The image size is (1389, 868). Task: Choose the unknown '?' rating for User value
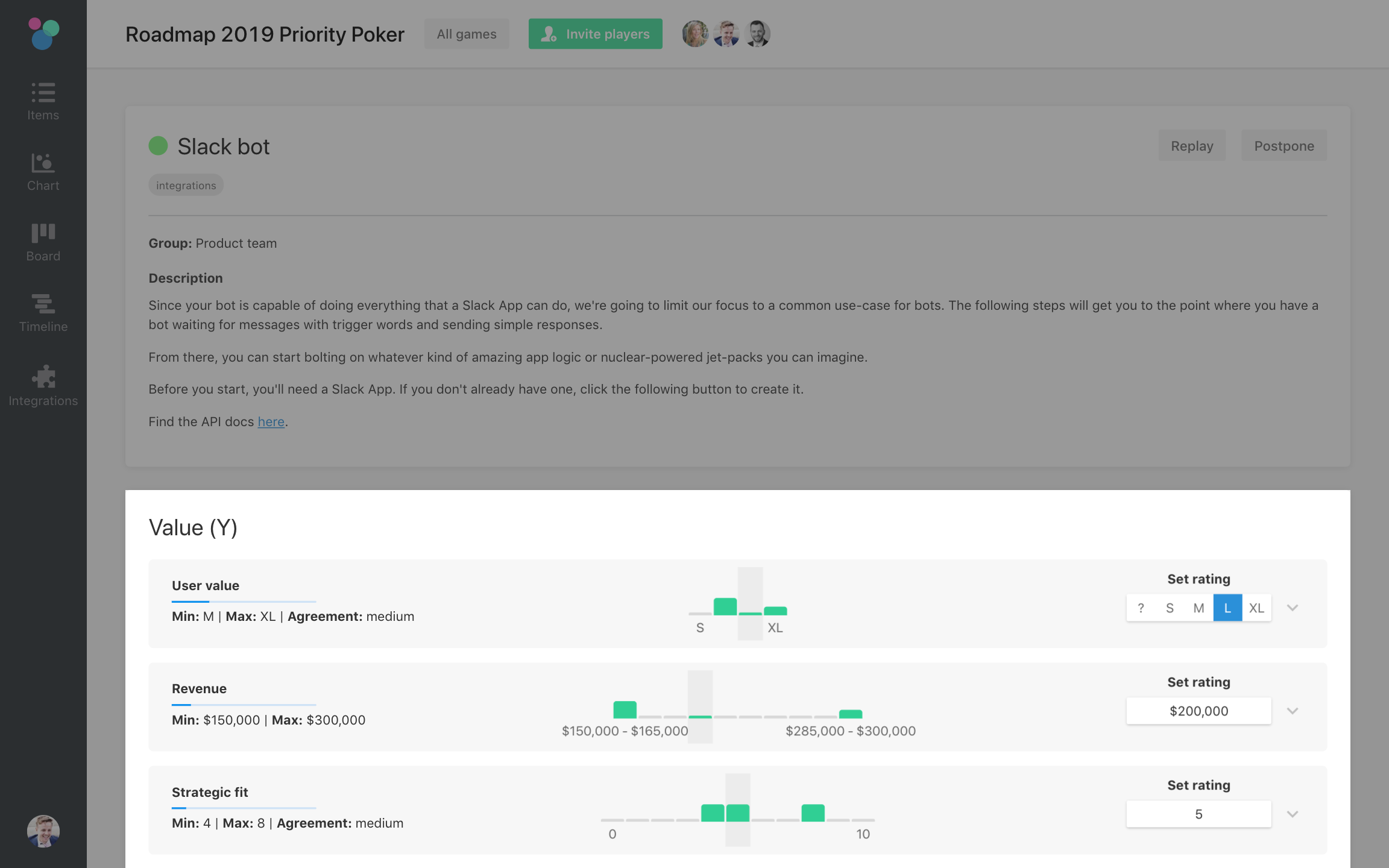(x=1140, y=608)
